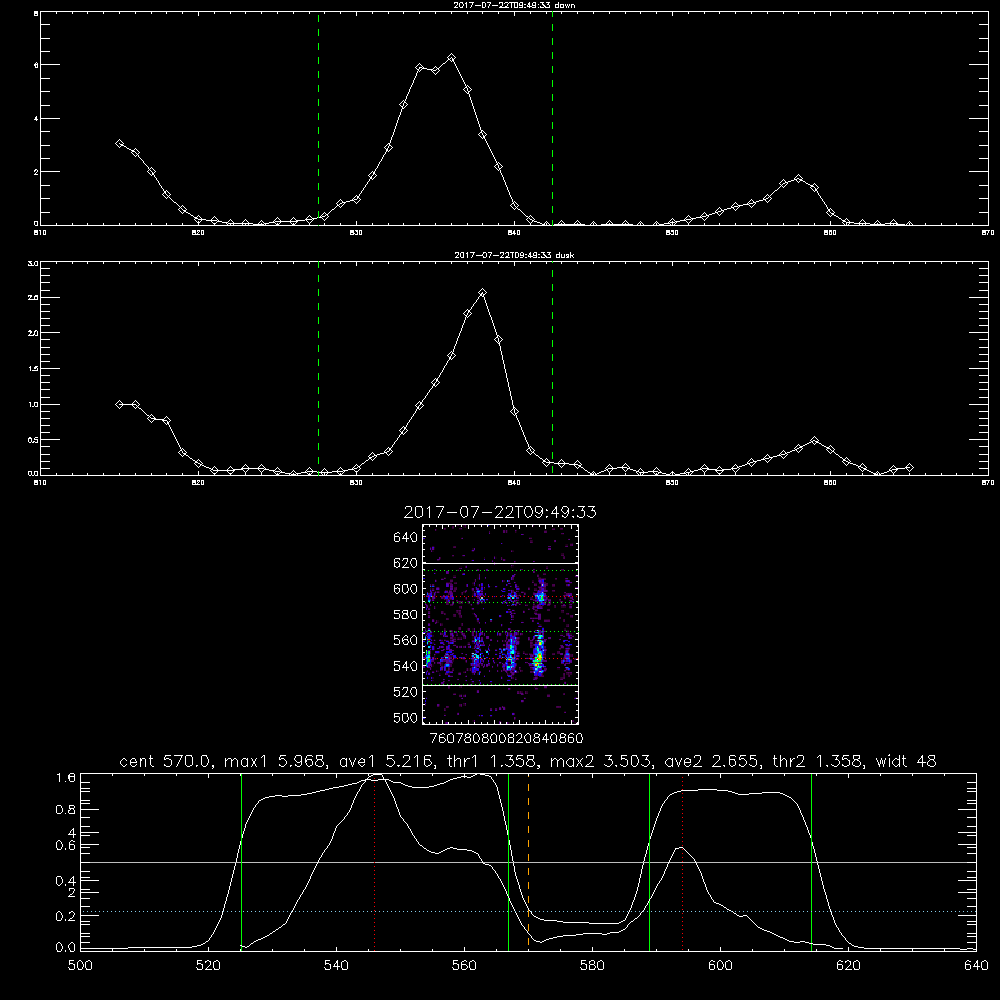Viewport: 1000px width, 1000px height.
Task: Select the left green dashed line in dawn plot
Action: click(318, 118)
